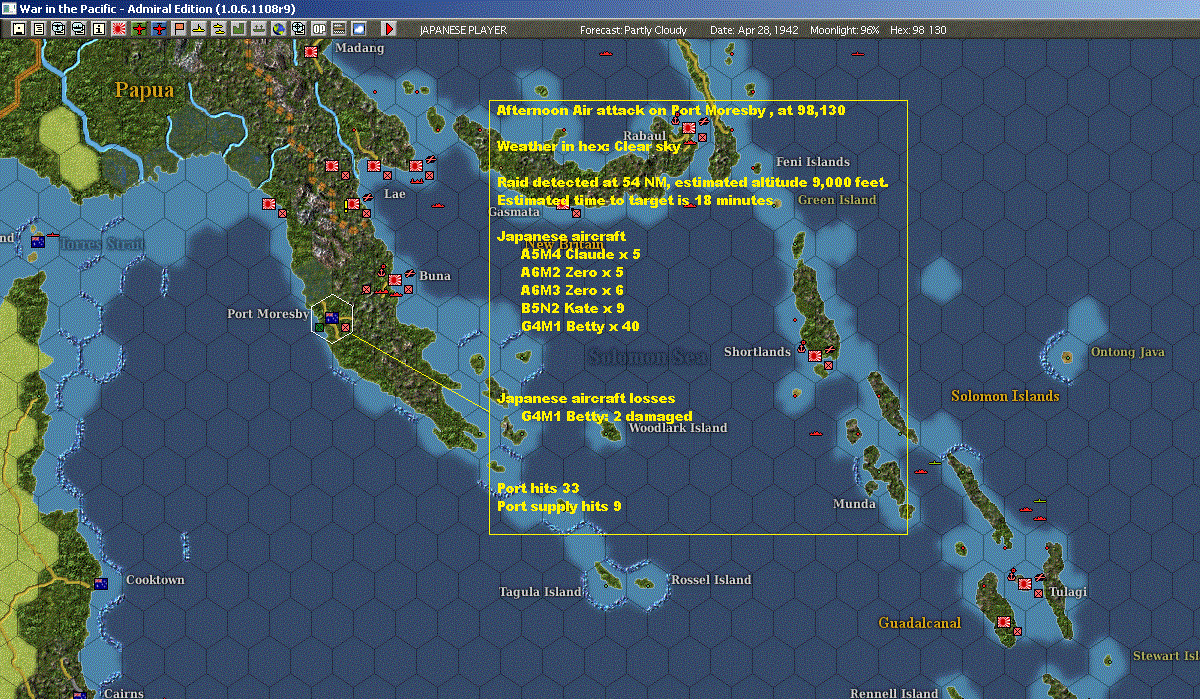Select the Japanese base flag at Shortlands
The height and width of the screenshot is (699, 1200).
[x=815, y=355]
